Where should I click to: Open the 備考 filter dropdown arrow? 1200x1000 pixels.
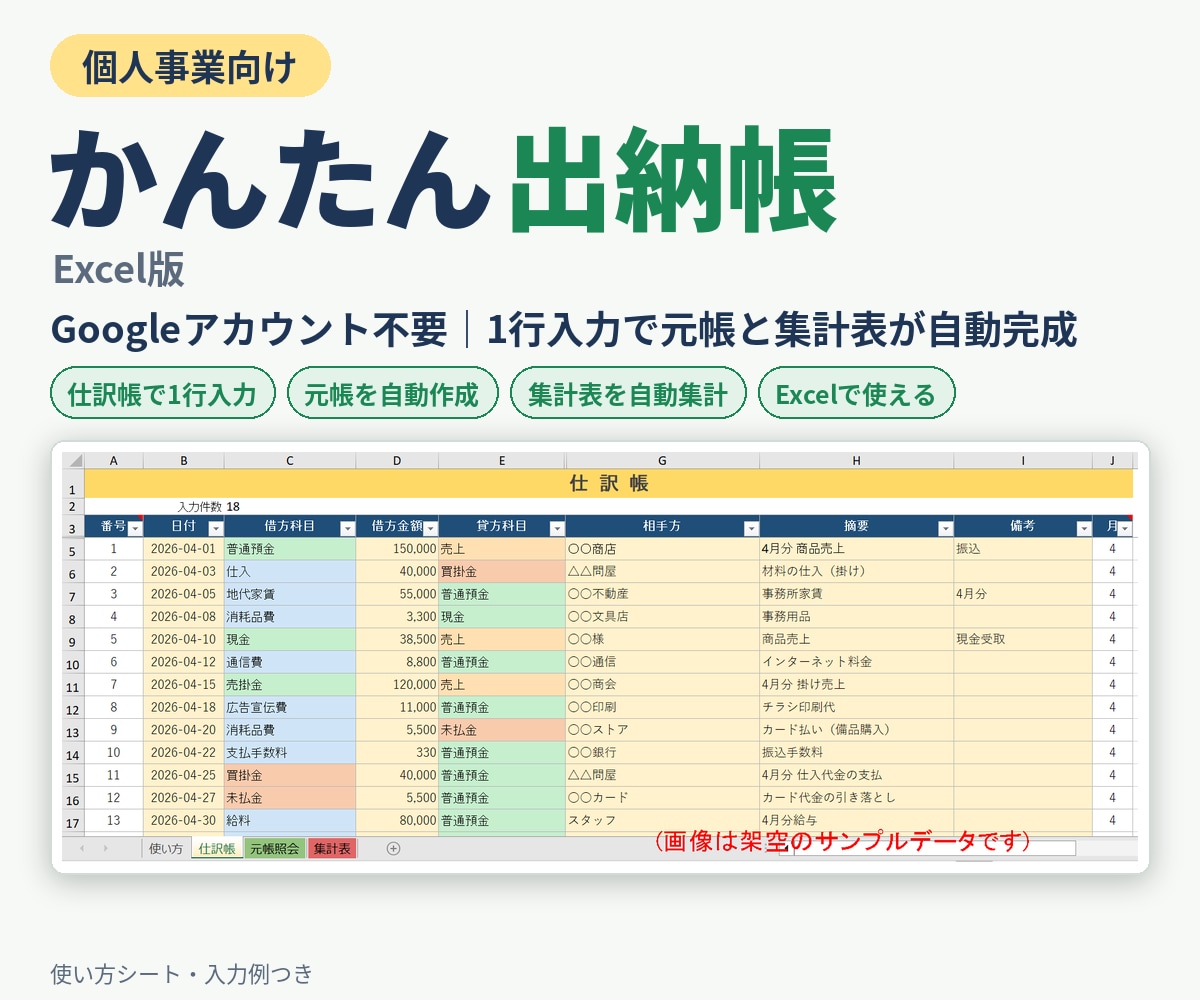1083,528
